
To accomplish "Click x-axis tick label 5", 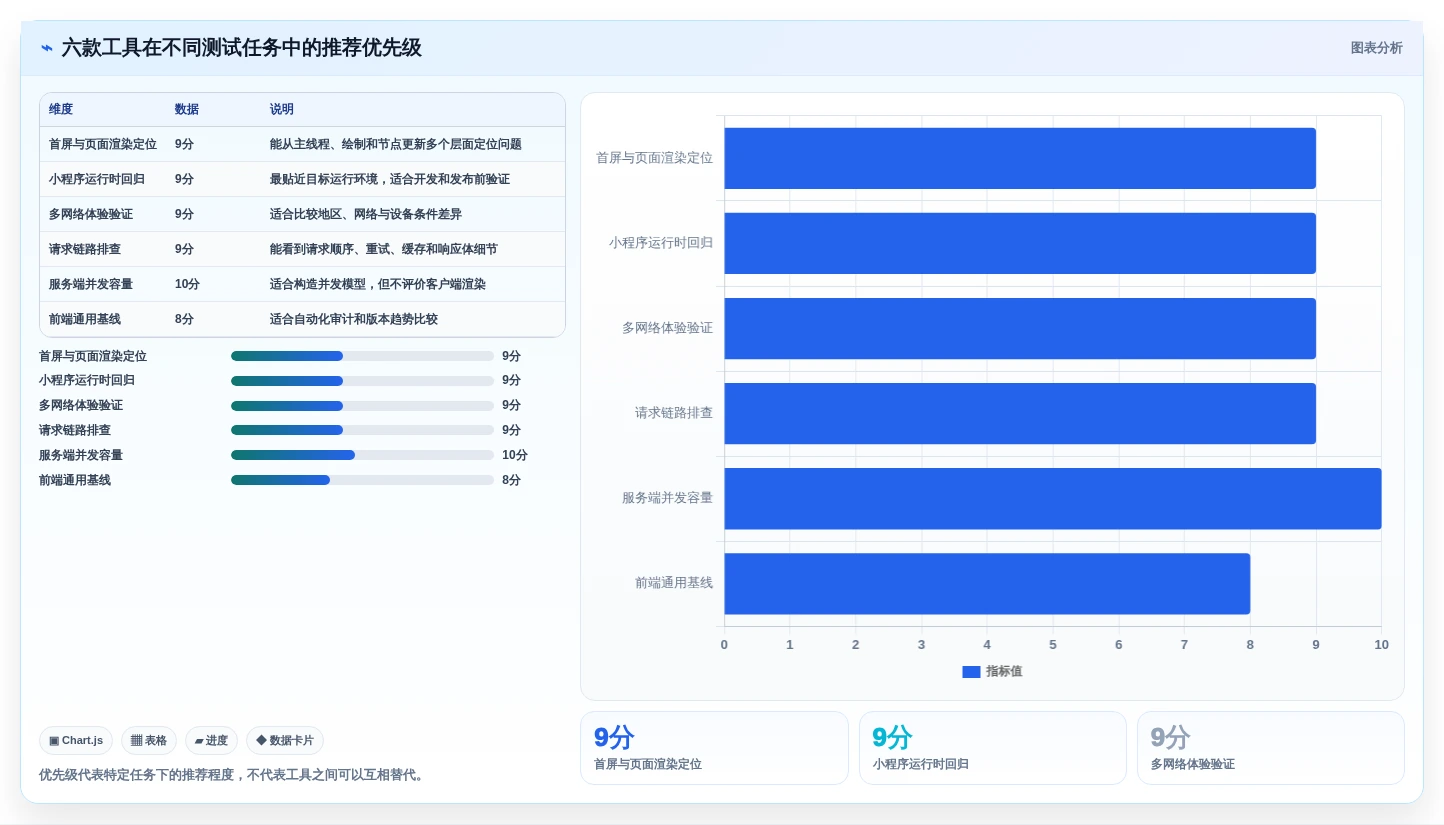I will coord(1053,645).
